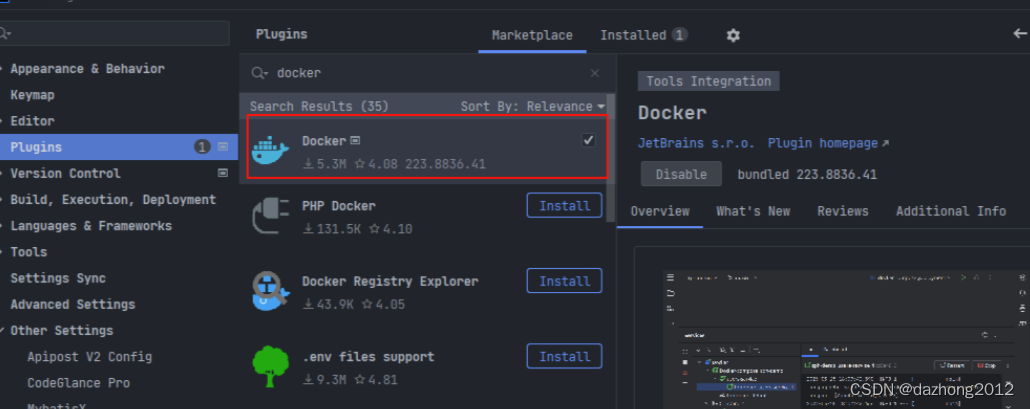The height and width of the screenshot is (409, 1030).
Task: Select Settings Sync in the settings tree
Action: [58, 278]
